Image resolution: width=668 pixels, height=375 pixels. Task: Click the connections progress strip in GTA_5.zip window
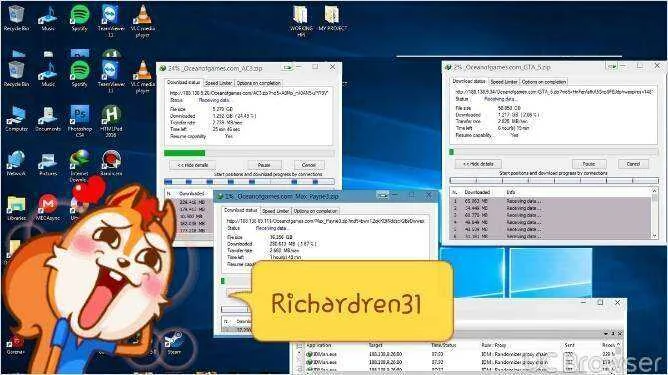(x=554, y=181)
